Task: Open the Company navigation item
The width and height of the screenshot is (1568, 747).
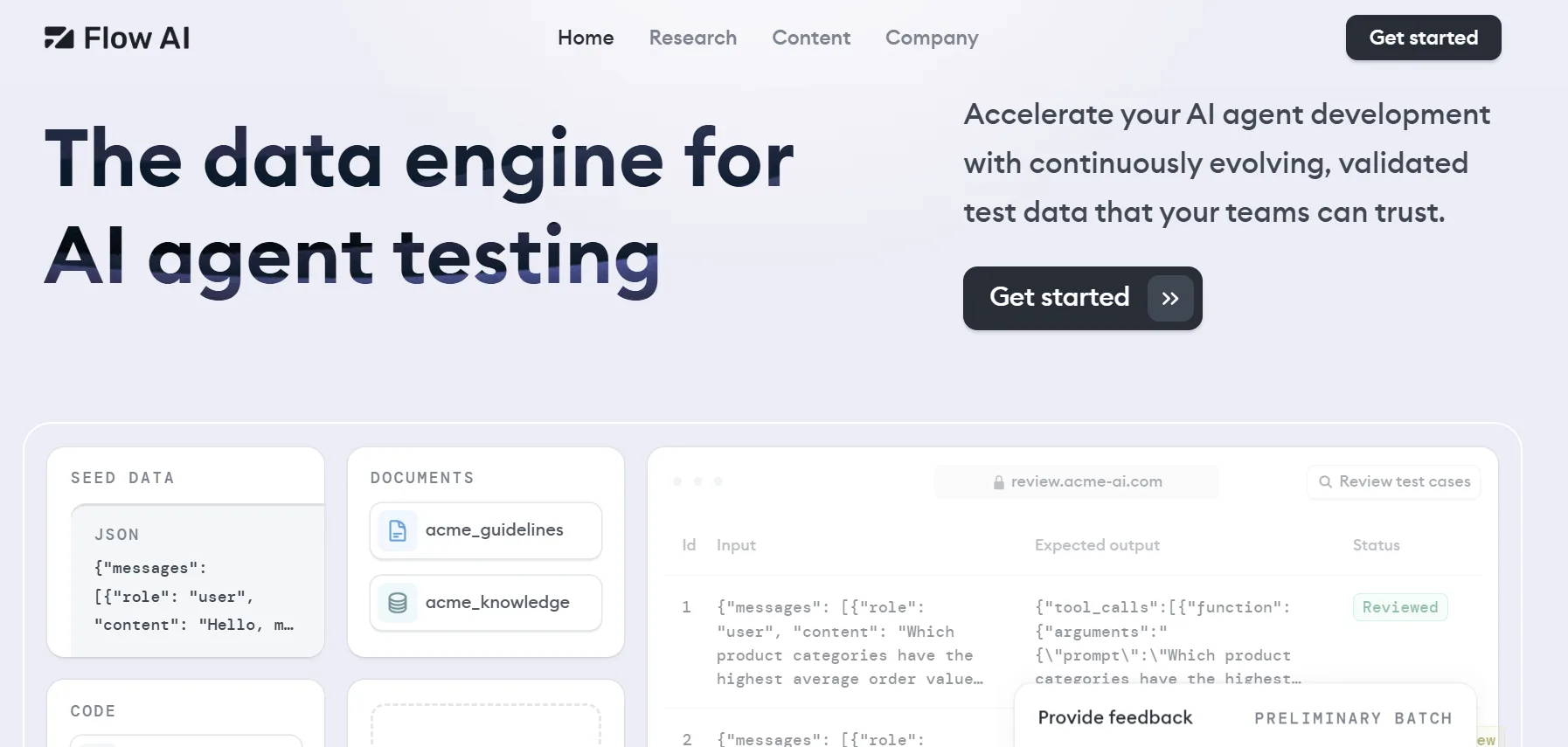Action: click(932, 38)
